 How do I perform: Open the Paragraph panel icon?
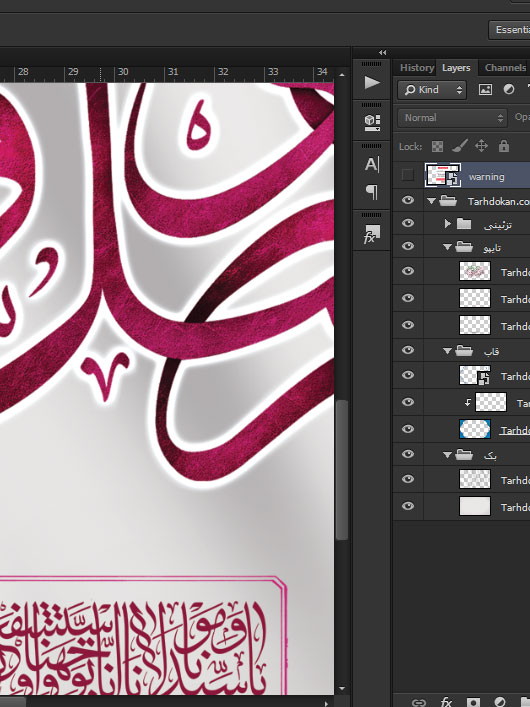point(372,192)
